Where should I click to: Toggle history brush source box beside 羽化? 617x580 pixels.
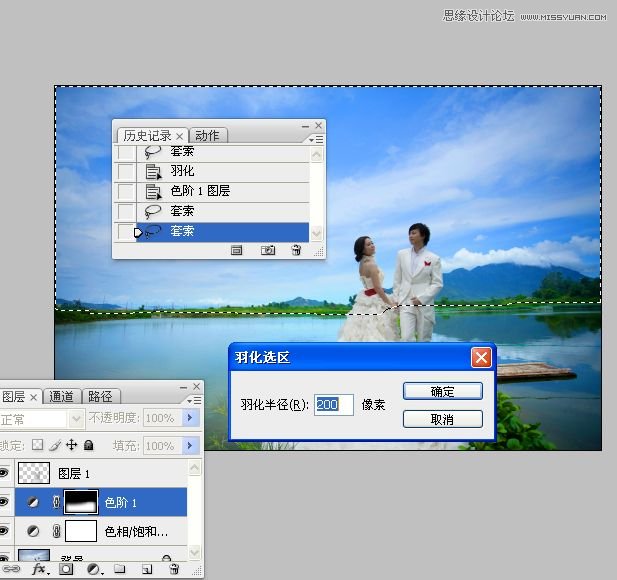[126, 172]
